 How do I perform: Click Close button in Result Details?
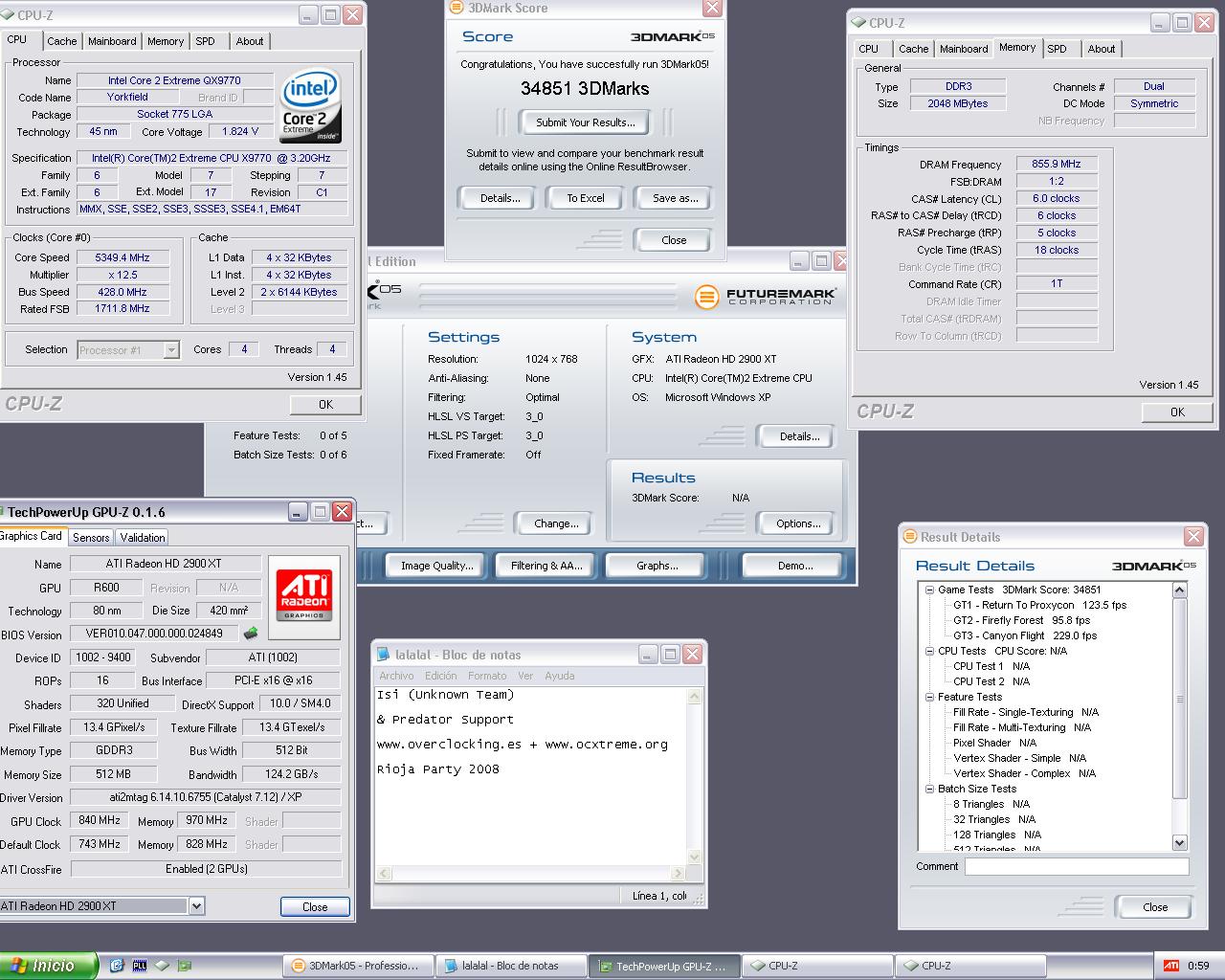point(1155,907)
